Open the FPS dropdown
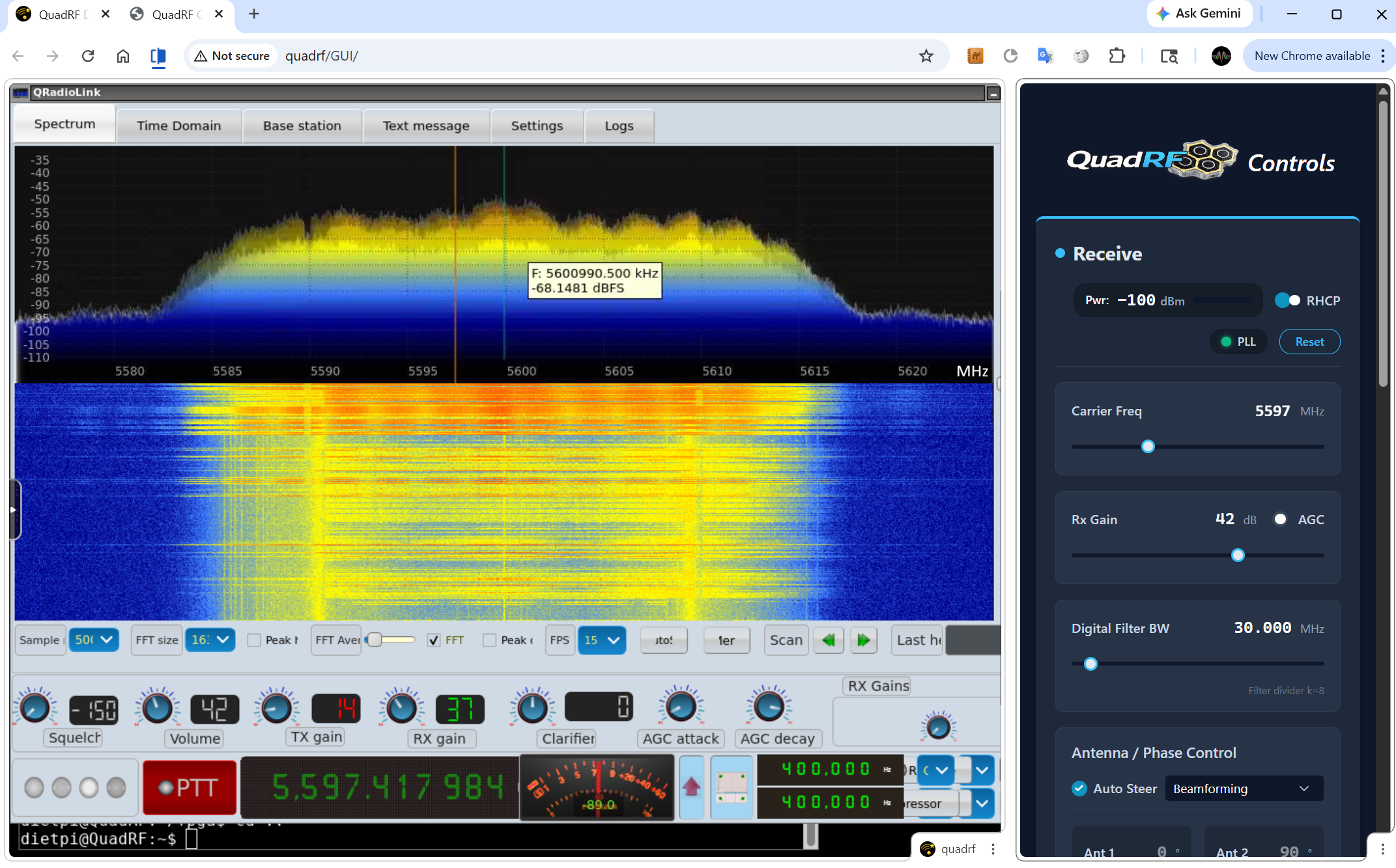The width and height of the screenshot is (1396, 868). [602, 640]
